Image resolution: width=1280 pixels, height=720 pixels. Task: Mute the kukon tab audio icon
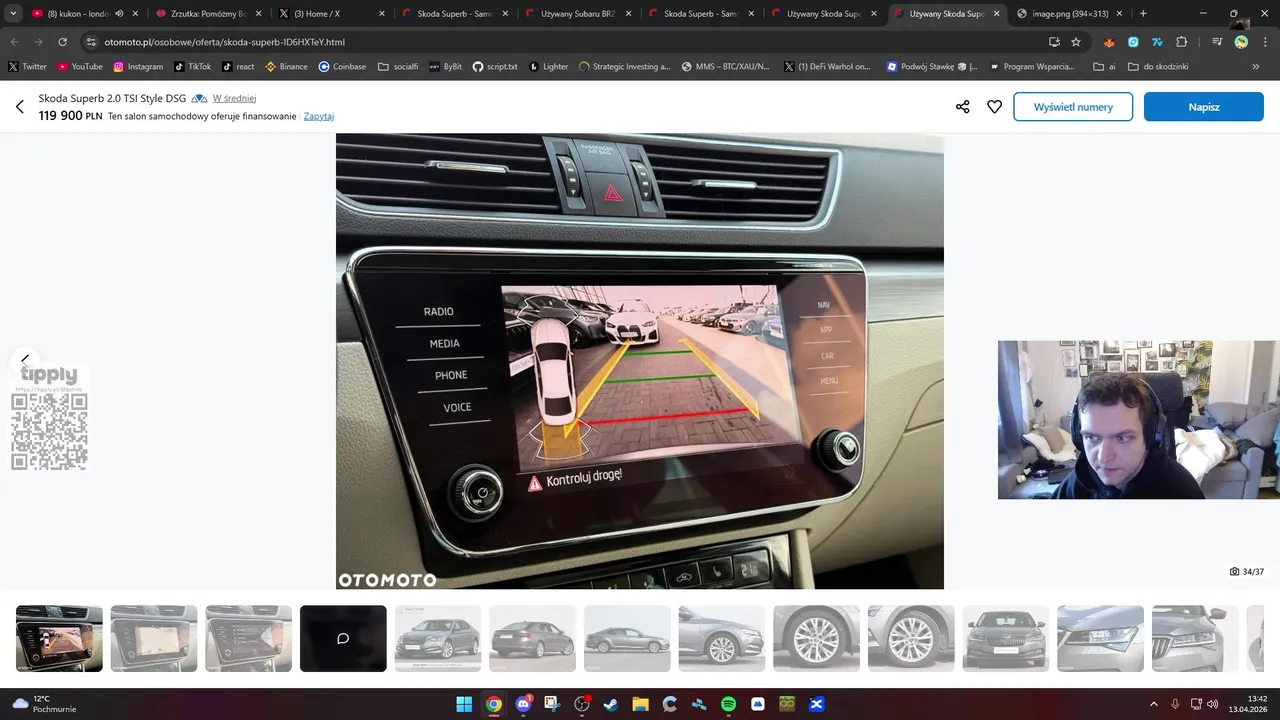click(119, 14)
